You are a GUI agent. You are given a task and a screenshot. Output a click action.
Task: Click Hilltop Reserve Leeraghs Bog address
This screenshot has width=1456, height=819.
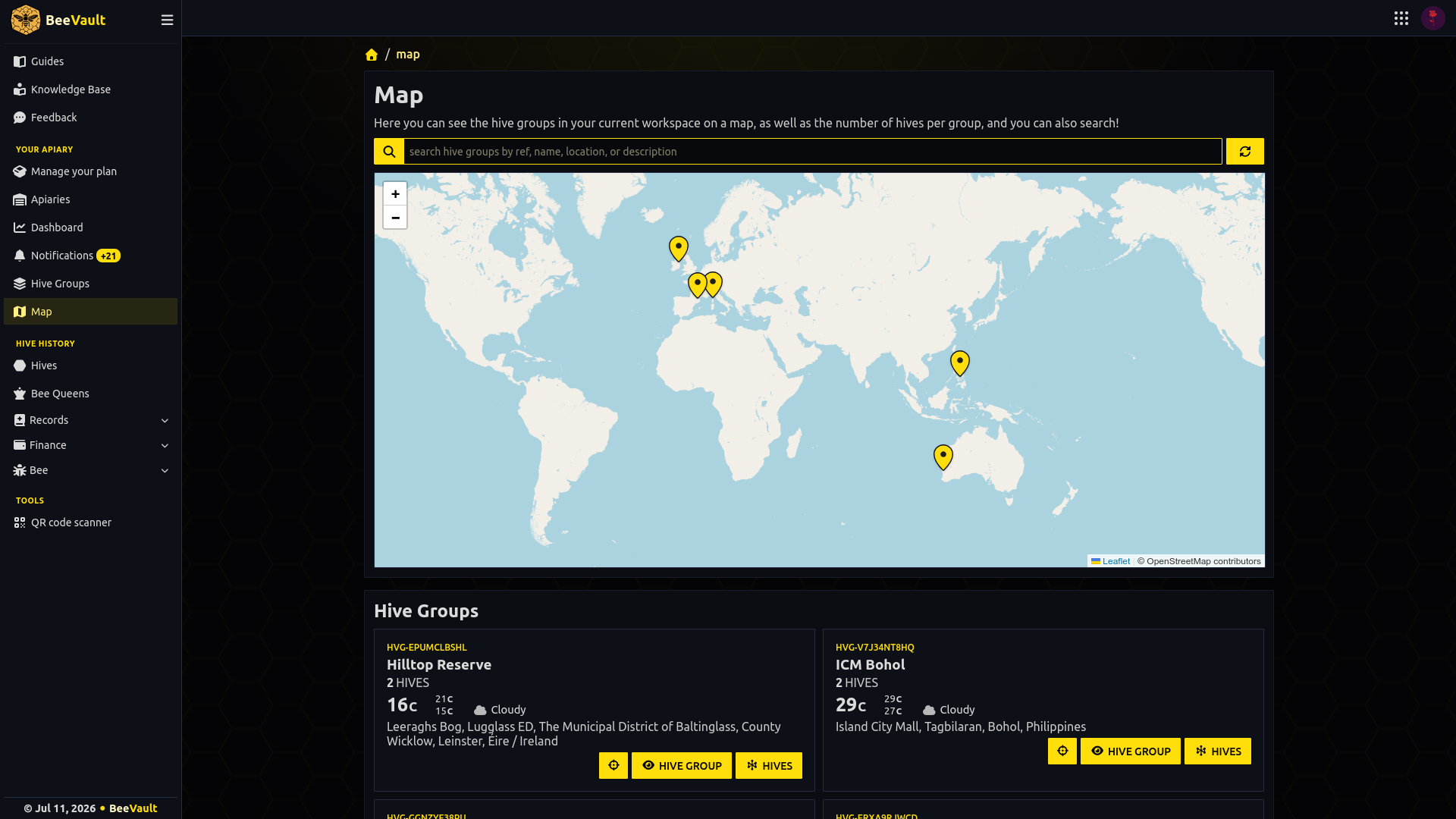(584, 734)
